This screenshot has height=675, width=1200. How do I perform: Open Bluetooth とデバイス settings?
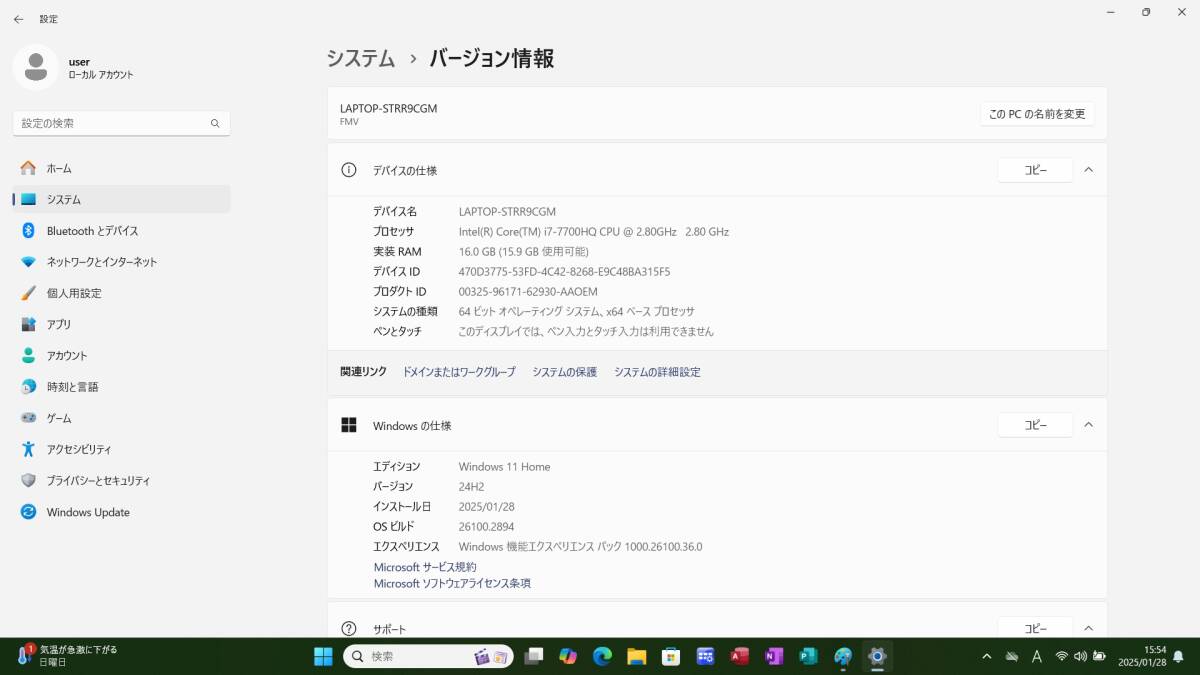[x=122, y=230]
